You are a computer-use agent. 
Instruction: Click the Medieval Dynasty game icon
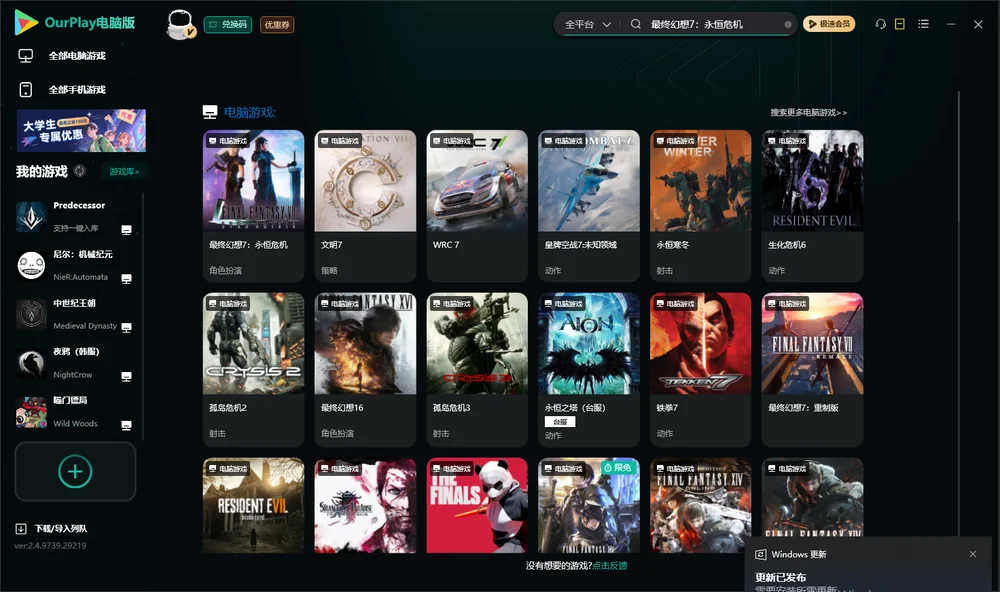[31, 314]
